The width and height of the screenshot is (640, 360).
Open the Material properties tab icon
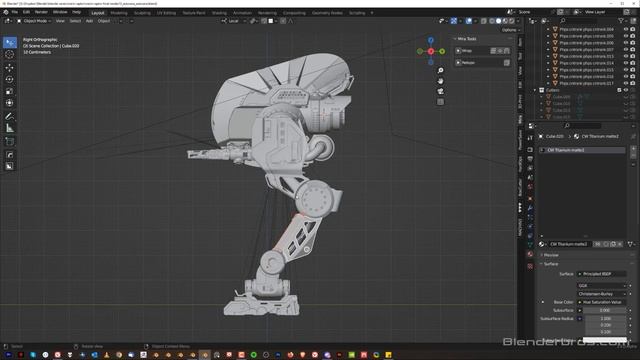(530, 254)
